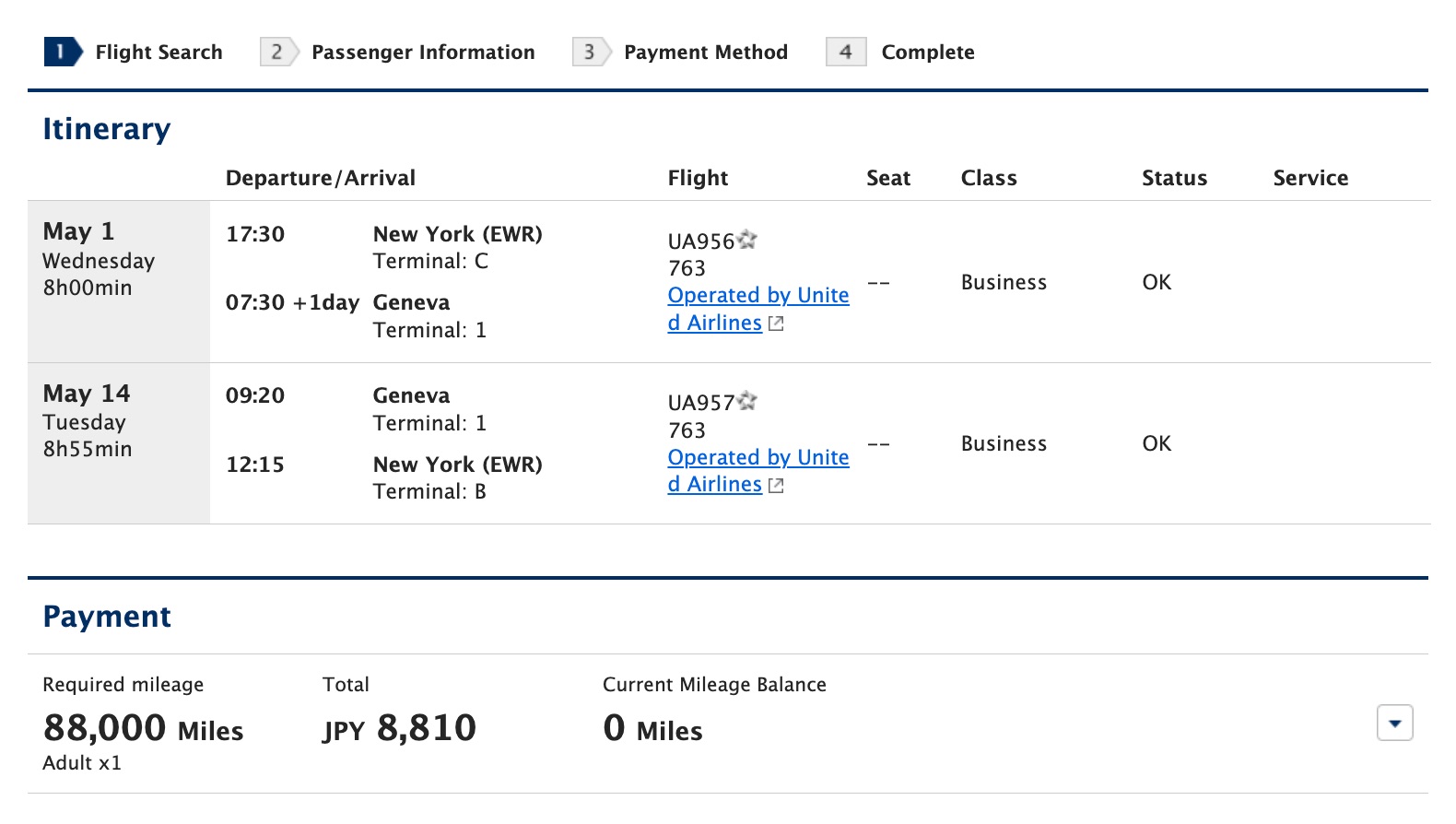
Task: Click the step 3 number badge
Action: 589,53
